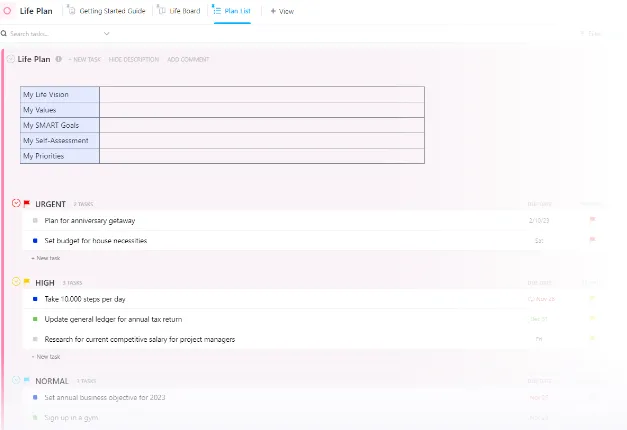
Task: Open the Filter option at top right
Action: point(591,34)
